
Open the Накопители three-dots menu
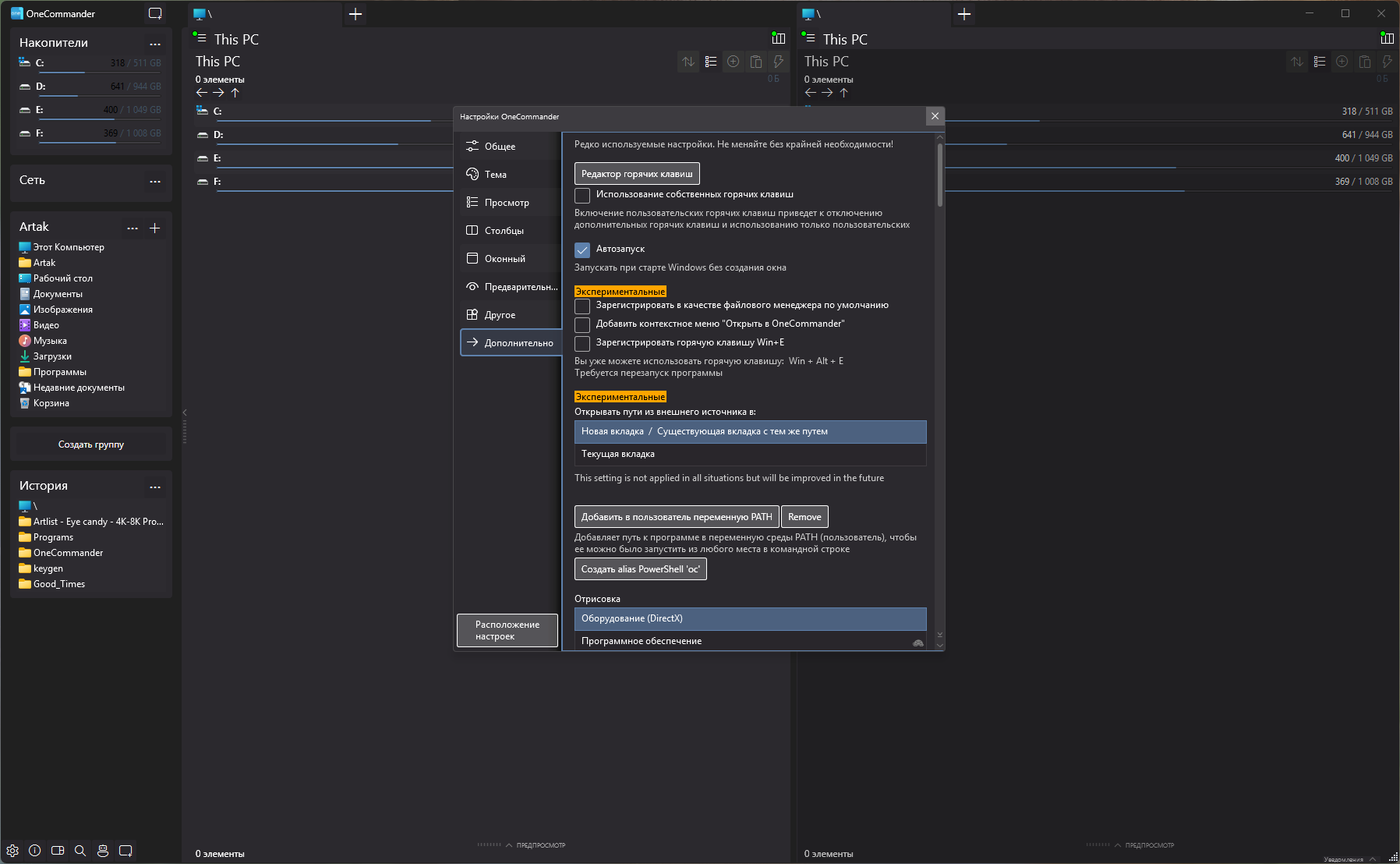(155, 44)
